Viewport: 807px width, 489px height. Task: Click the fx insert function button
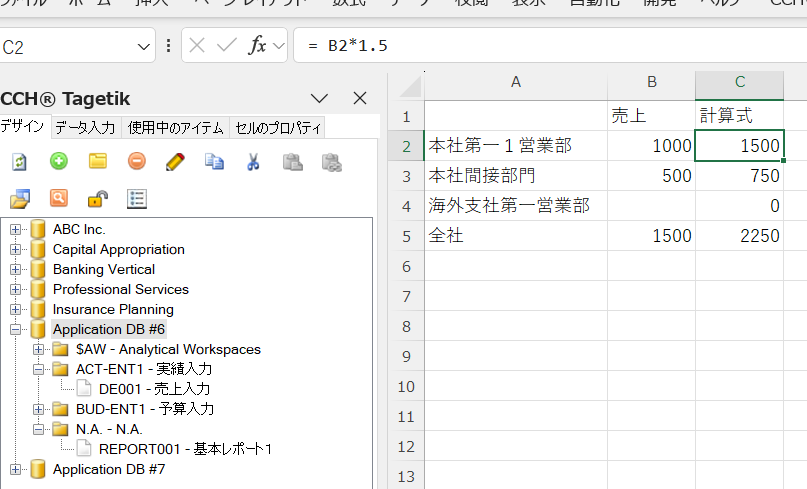tap(257, 46)
